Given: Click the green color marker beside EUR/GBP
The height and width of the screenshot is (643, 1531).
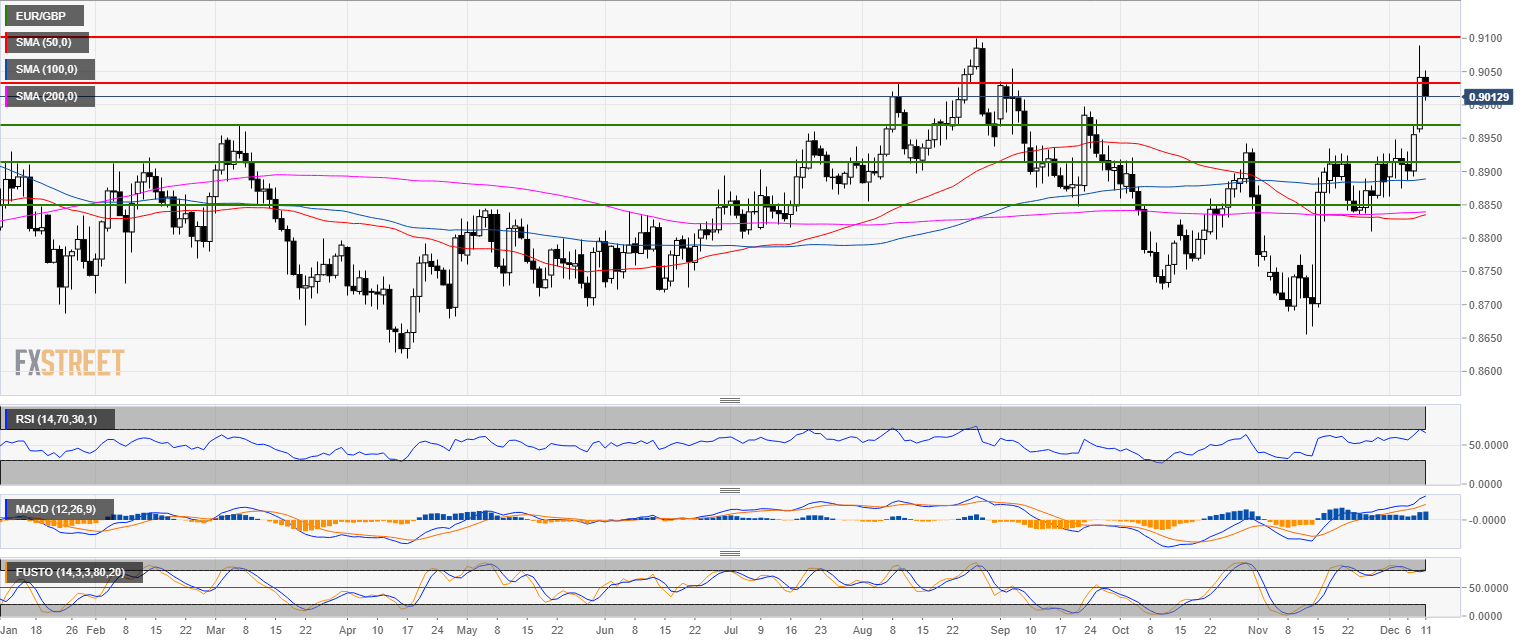Looking at the screenshot, I should click(7, 16).
